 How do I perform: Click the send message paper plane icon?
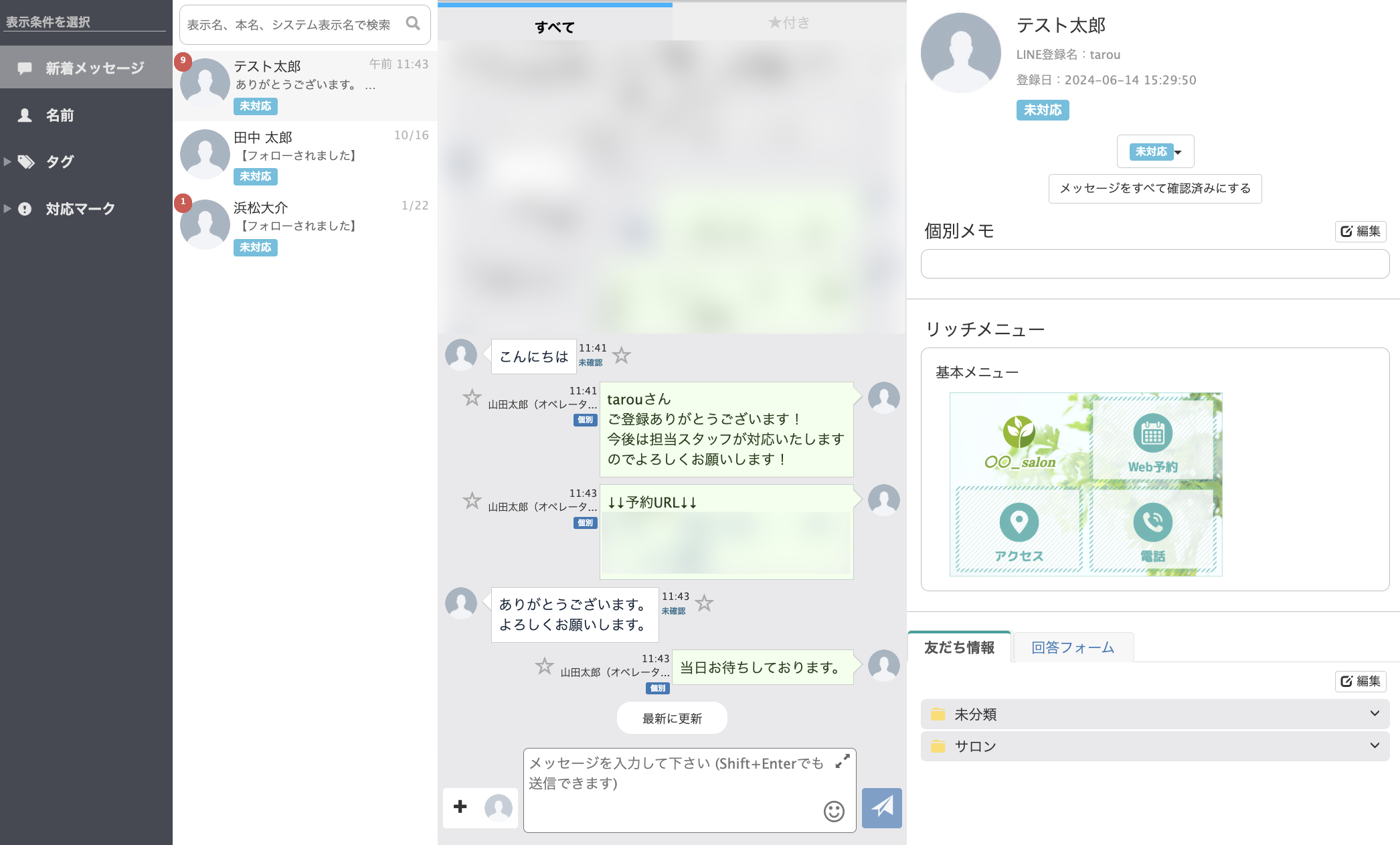click(881, 808)
